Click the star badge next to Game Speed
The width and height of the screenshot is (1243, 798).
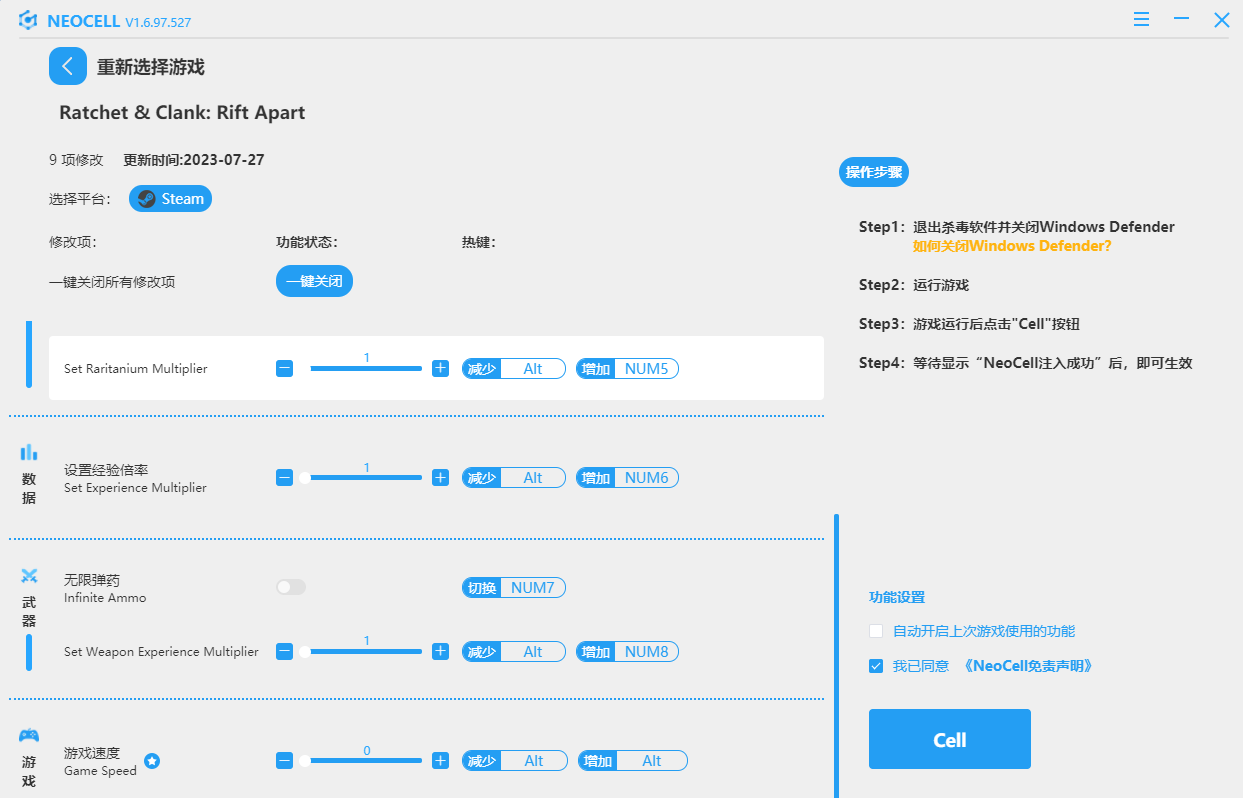[x=152, y=761]
